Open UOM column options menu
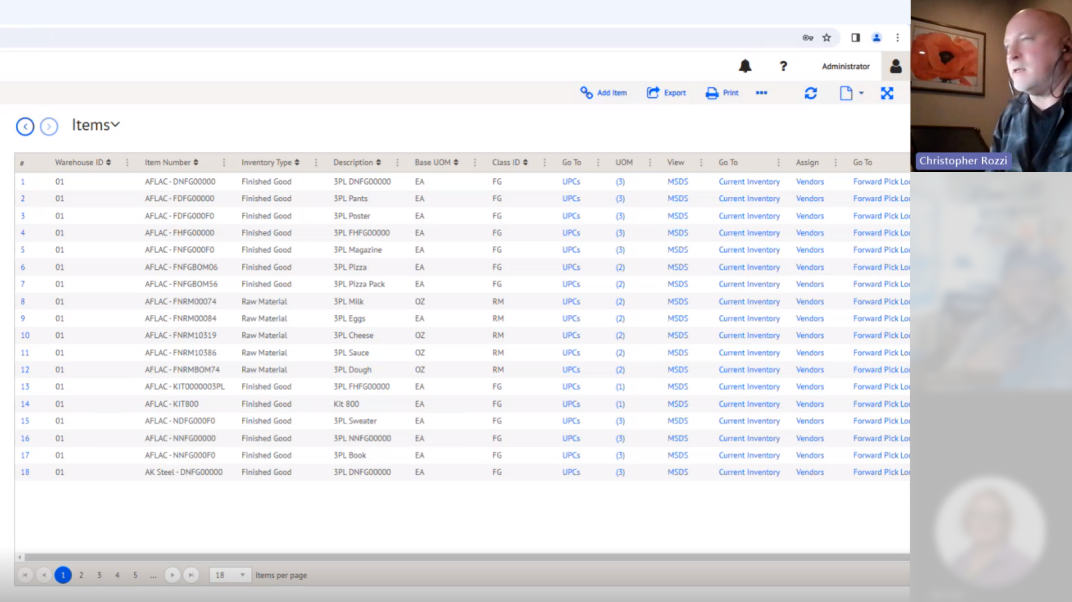 pyautogui.click(x=650, y=163)
